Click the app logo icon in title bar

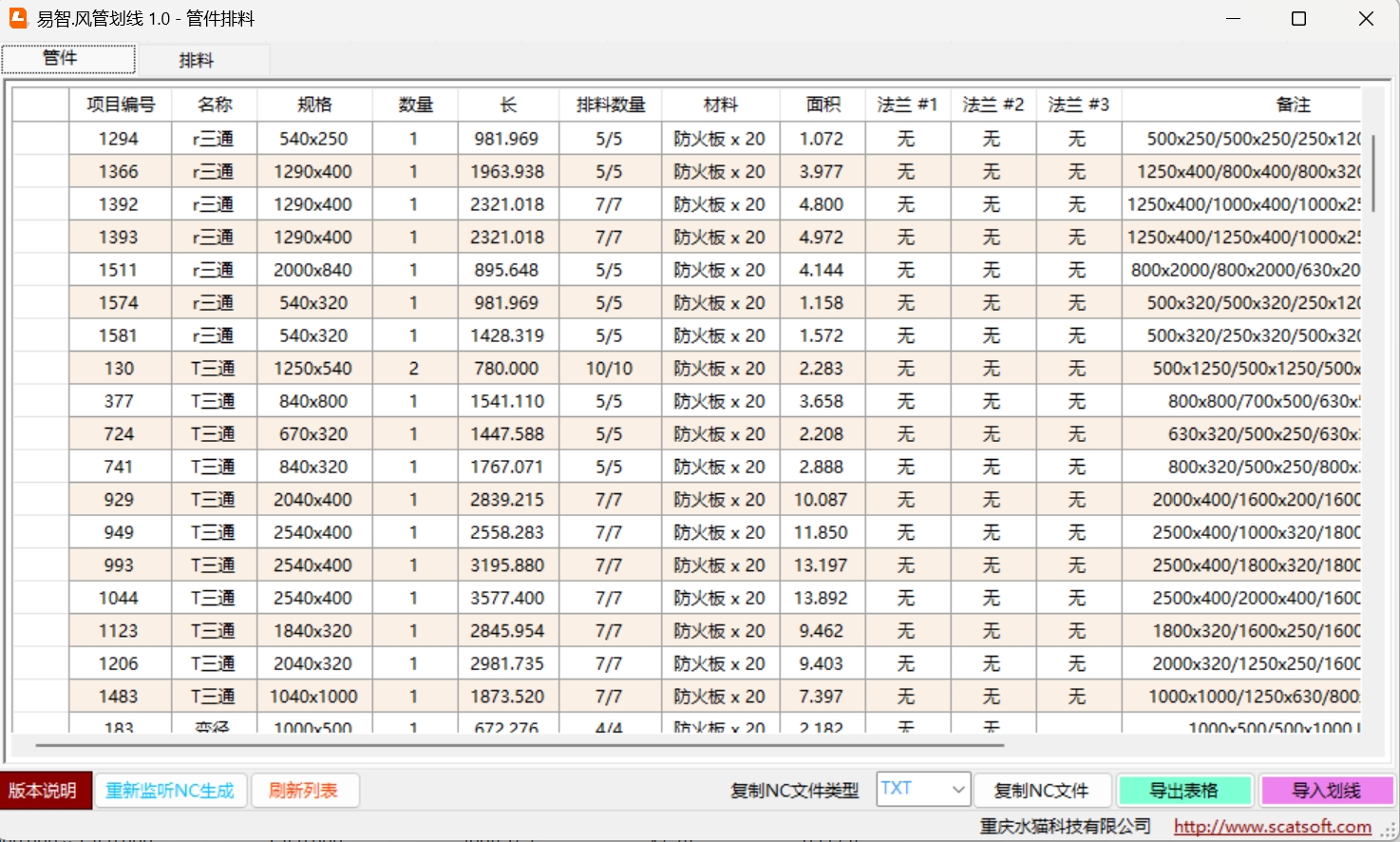click(18, 18)
